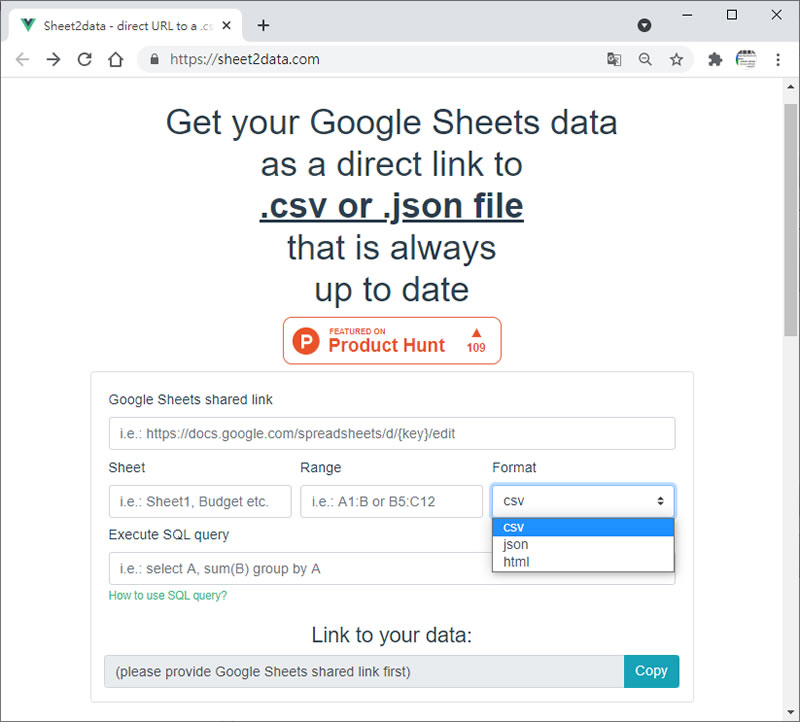800x722 pixels.
Task: Click the Product Hunt featured badge
Action: [x=392, y=341]
